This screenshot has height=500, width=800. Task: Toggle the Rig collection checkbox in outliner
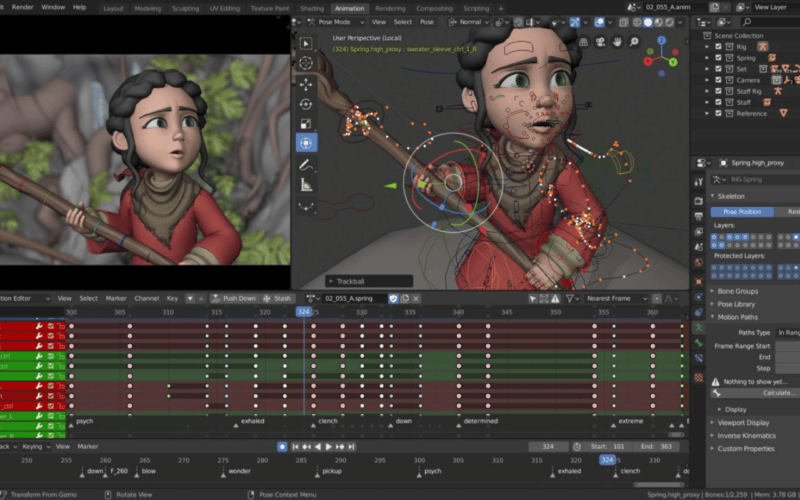point(718,47)
